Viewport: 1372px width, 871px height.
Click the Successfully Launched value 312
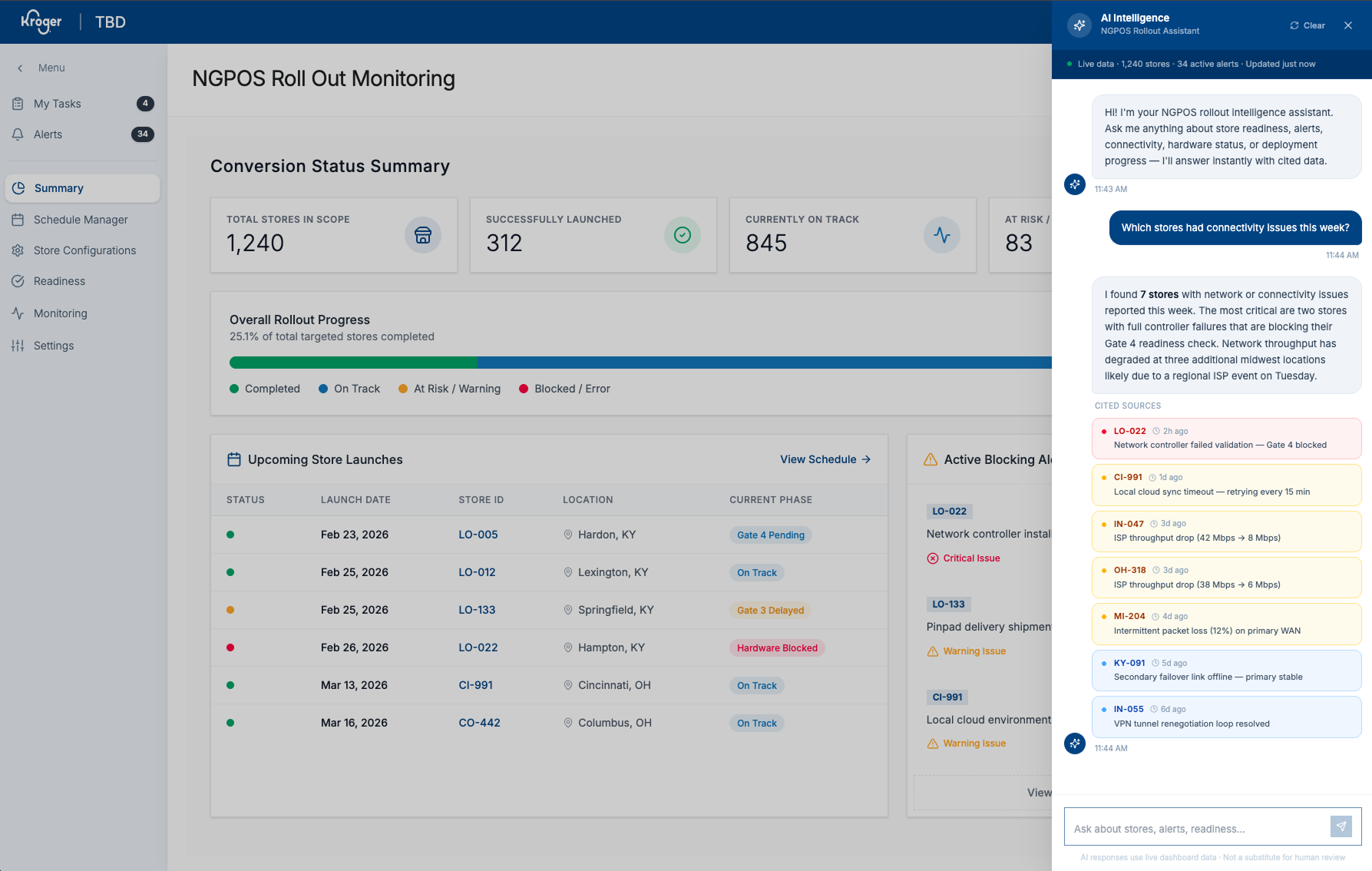[504, 243]
